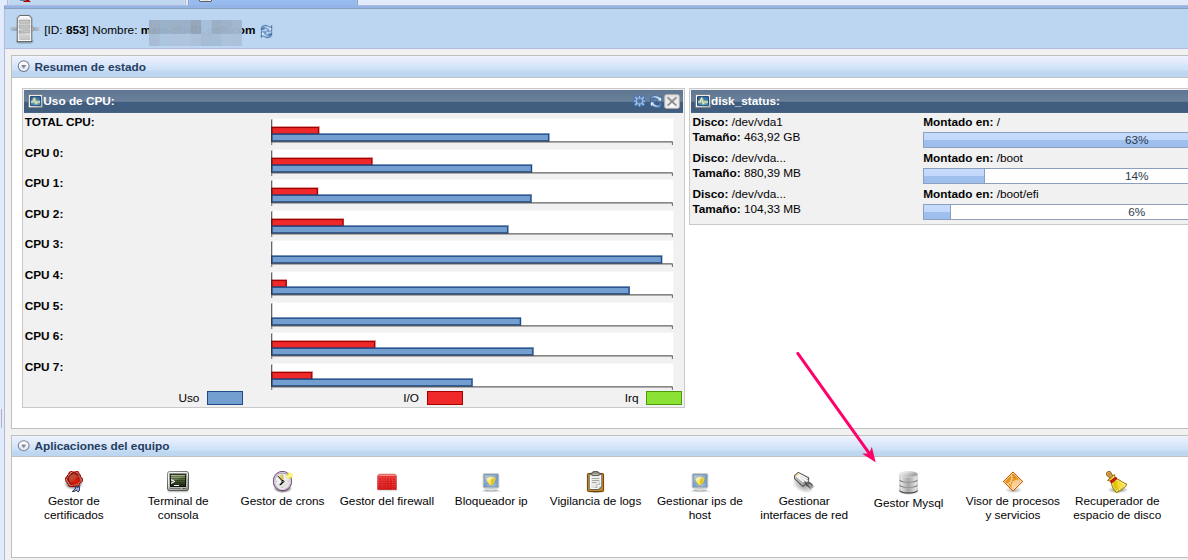Open Gestionar interfaces de red
Image resolution: width=1188 pixels, height=560 pixels.
coord(804,482)
